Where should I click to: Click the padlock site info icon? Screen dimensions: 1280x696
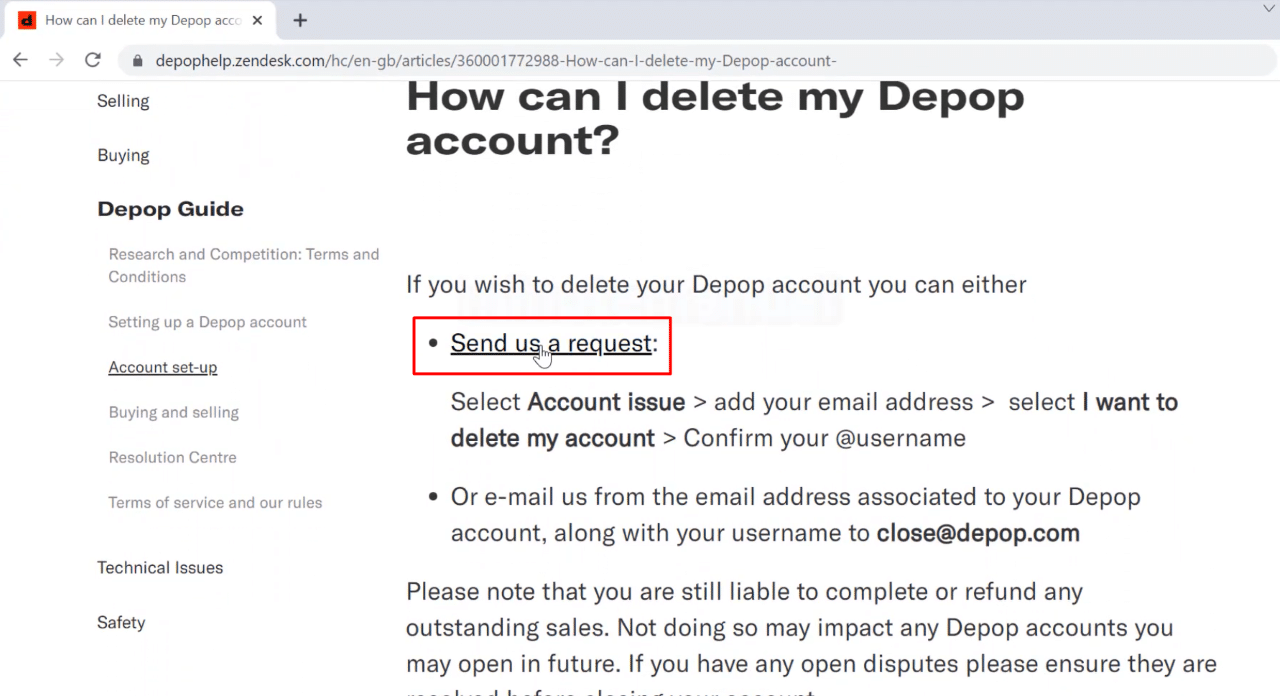click(x=137, y=61)
